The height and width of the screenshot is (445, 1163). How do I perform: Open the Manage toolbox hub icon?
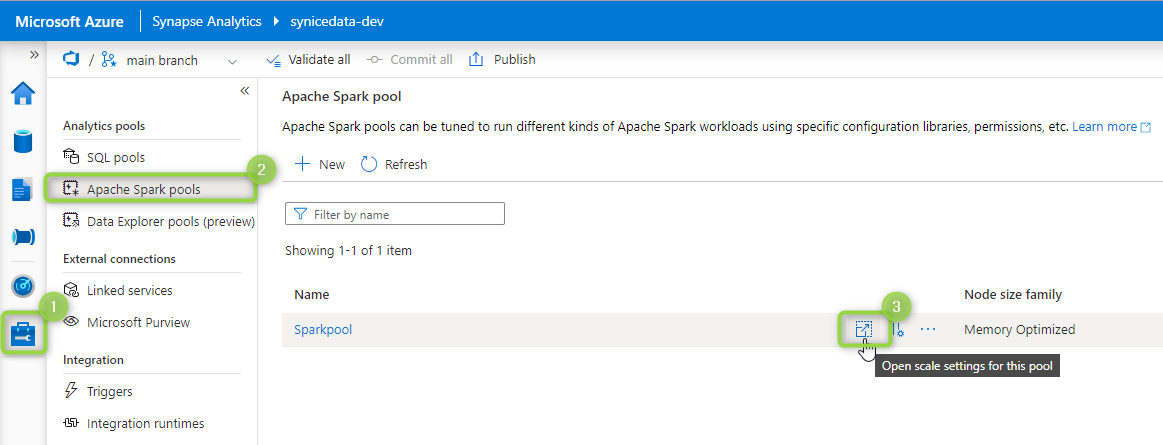click(x=23, y=334)
